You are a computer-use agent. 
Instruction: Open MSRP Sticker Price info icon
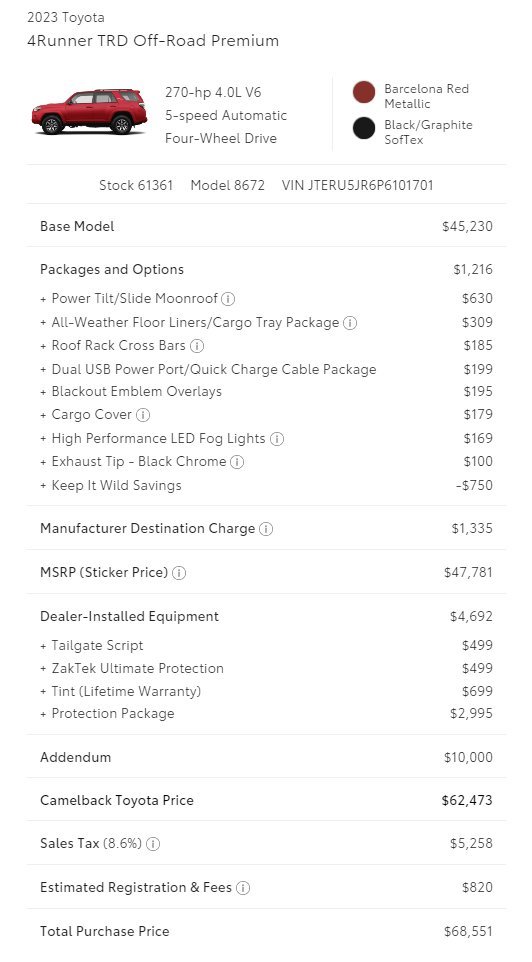[x=179, y=573]
